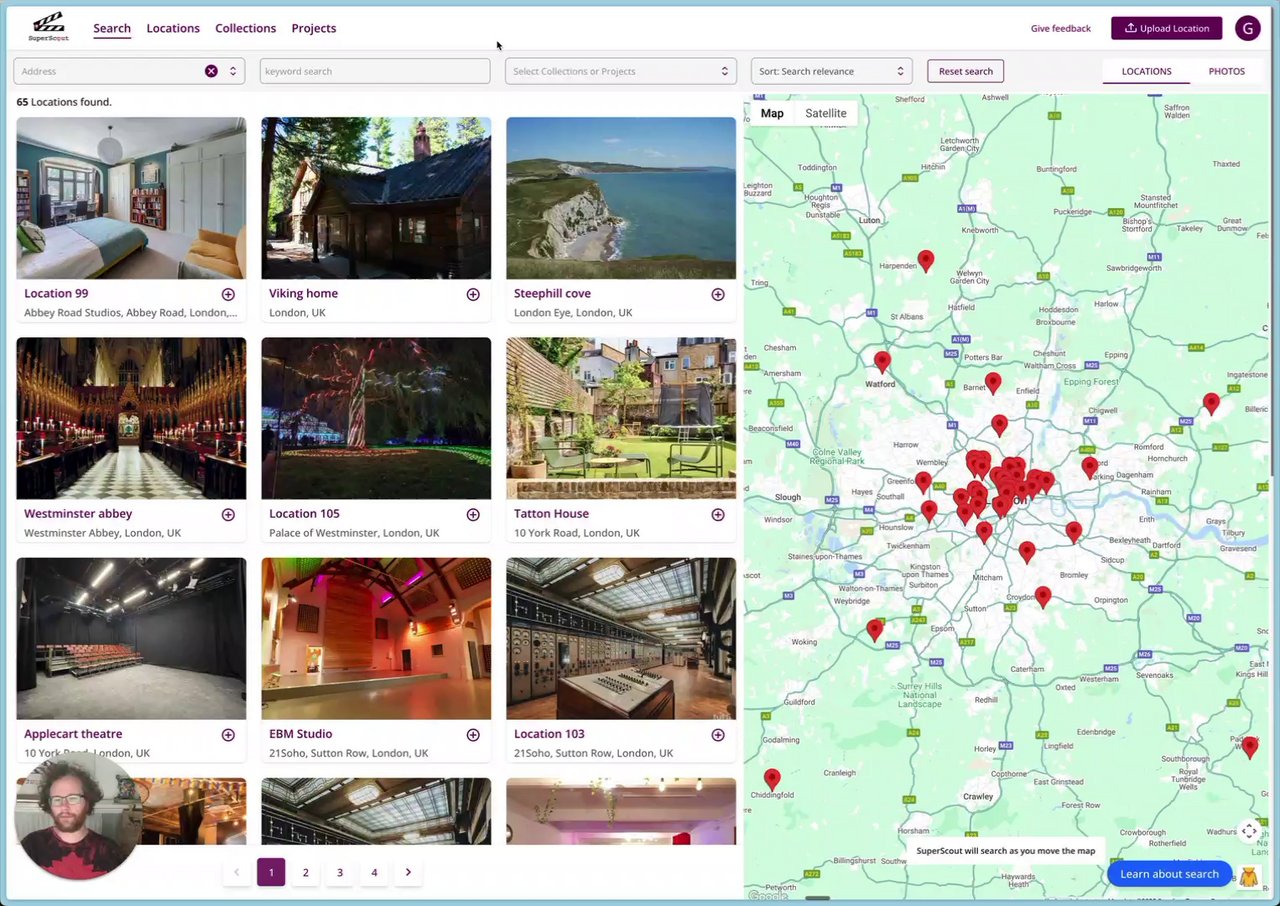The height and width of the screenshot is (906, 1280).
Task: Click the Upload Location button
Action: pos(1167,28)
